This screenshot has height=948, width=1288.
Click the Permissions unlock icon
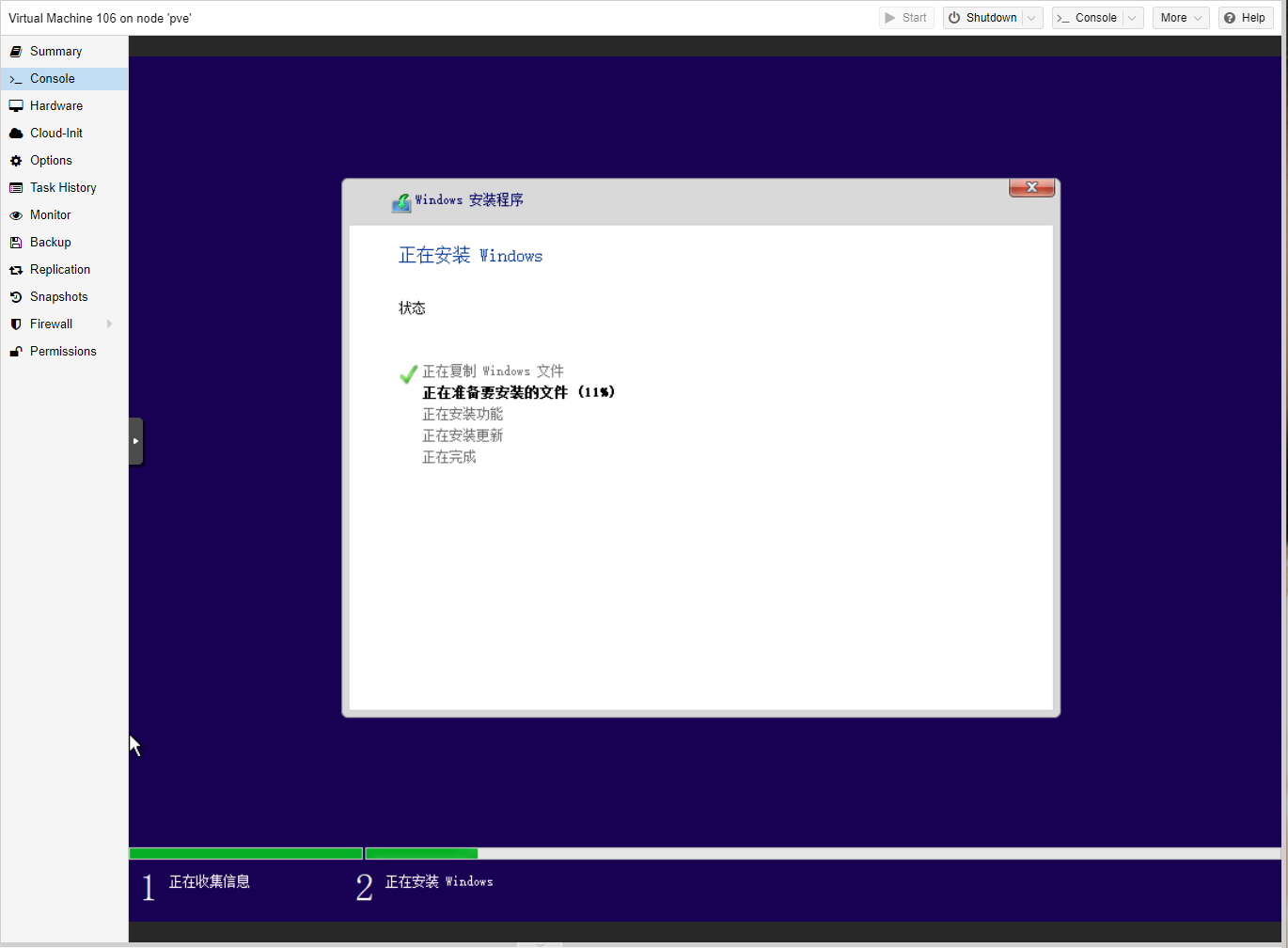(16, 352)
